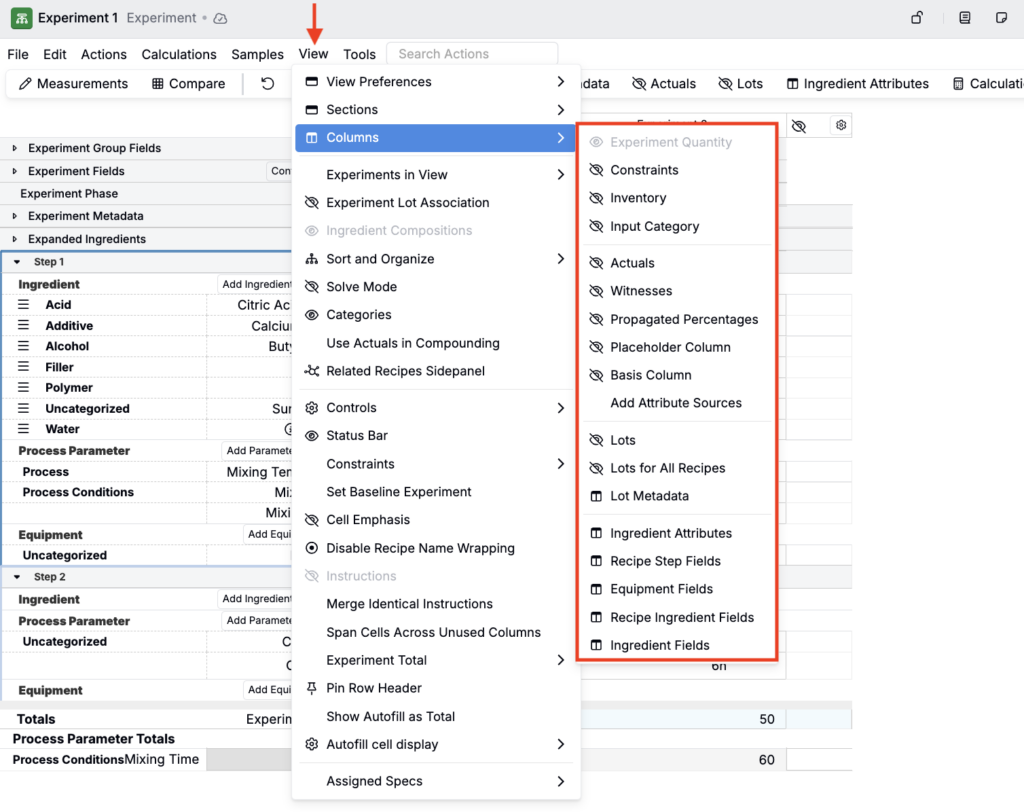The height and width of the screenshot is (812, 1024).
Task: Click Add Ingredient button in Step 1
Action: tap(256, 284)
